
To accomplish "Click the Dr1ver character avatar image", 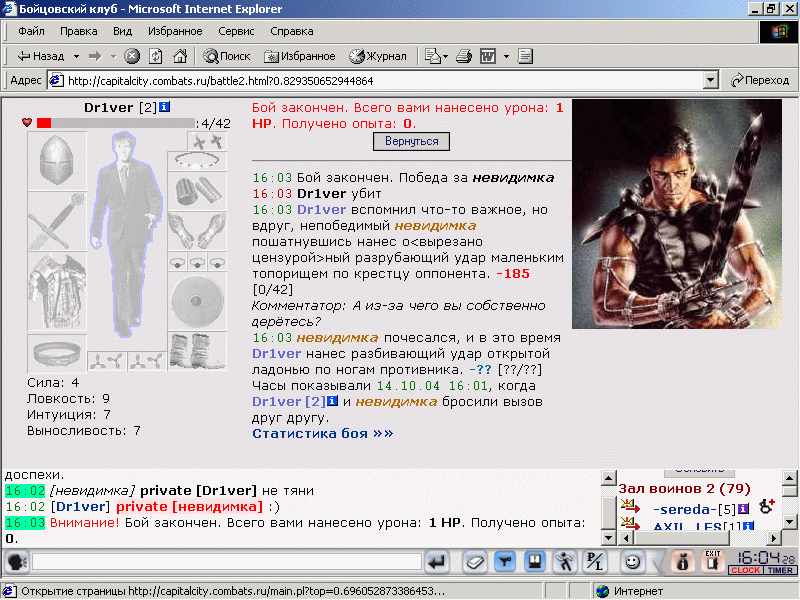I will coord(127,234).
